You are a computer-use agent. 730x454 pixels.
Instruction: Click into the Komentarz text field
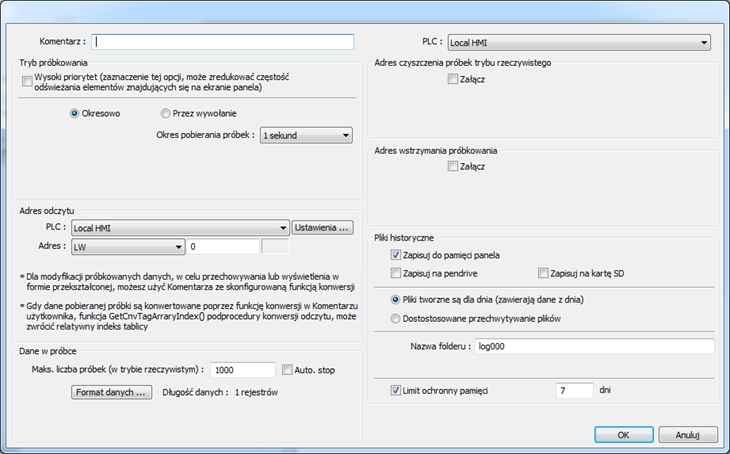click(x=223, y=42)
